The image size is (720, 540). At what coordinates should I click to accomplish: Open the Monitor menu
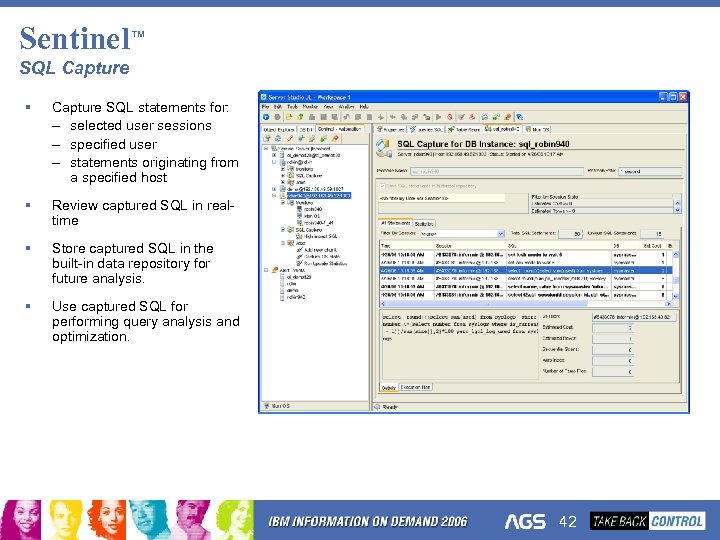pyautogui.click(x=310, y=107)
